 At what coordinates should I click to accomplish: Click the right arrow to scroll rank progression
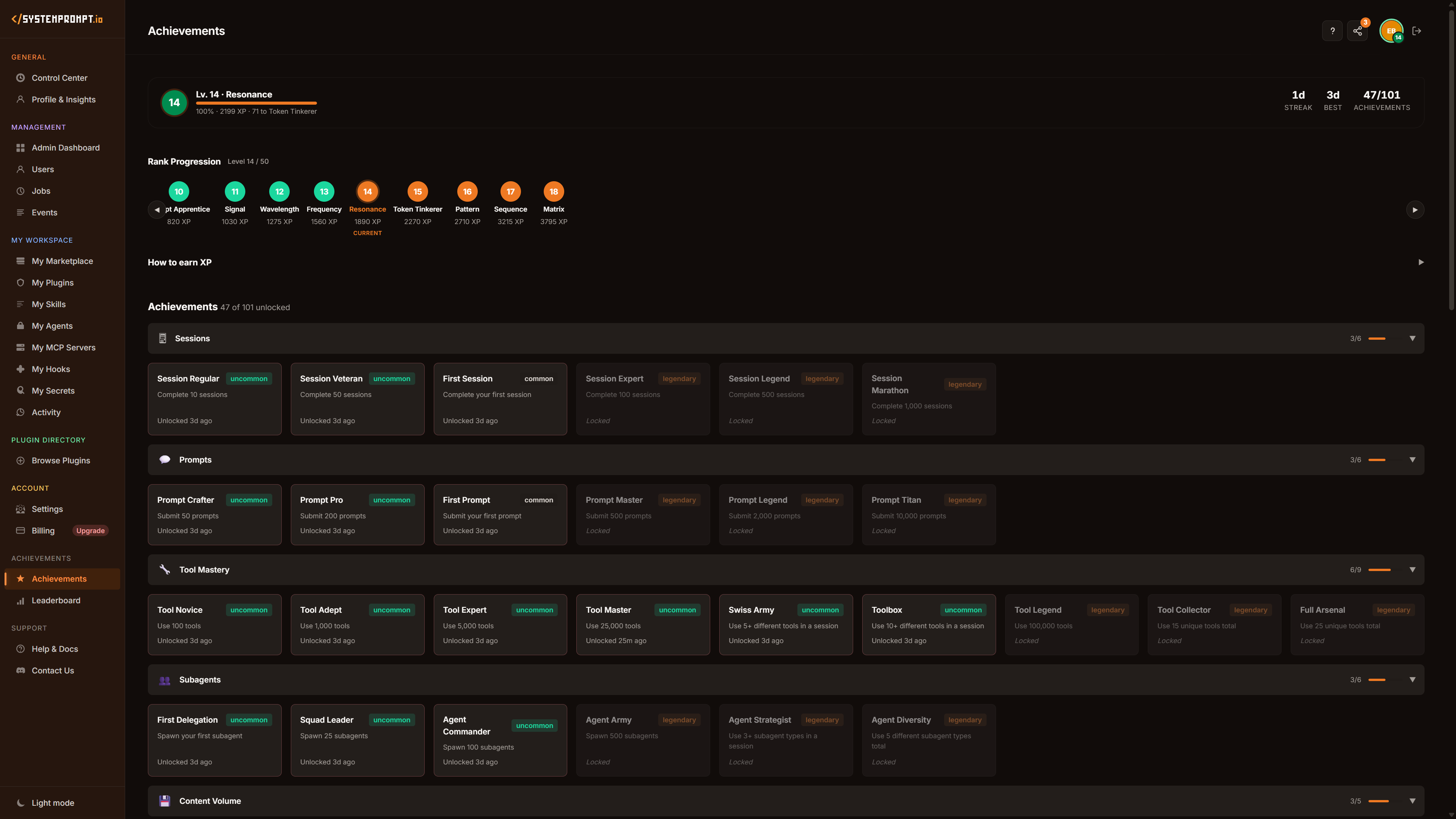1416,209
